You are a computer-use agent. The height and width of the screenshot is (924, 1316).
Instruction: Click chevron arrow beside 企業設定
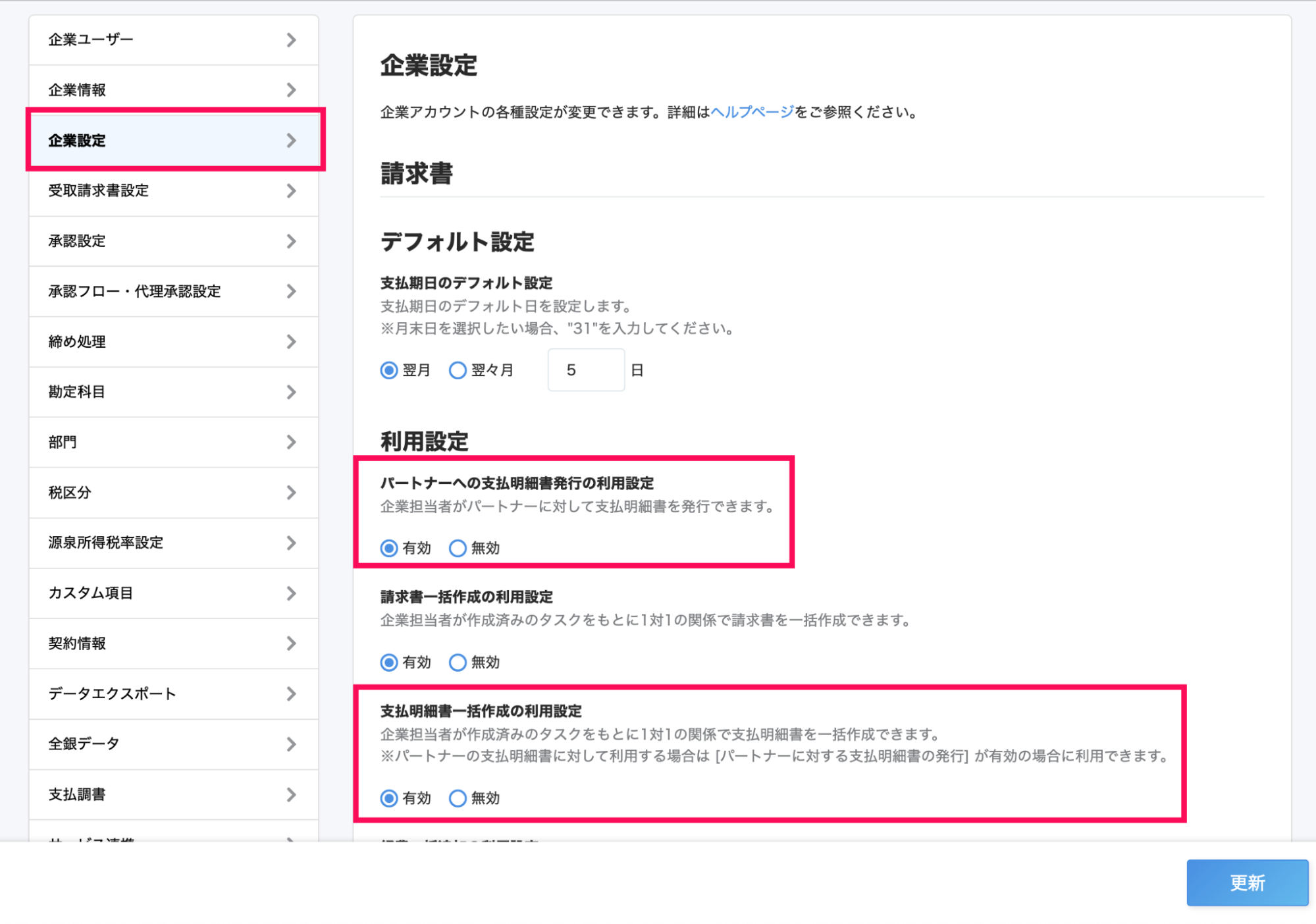292,140
